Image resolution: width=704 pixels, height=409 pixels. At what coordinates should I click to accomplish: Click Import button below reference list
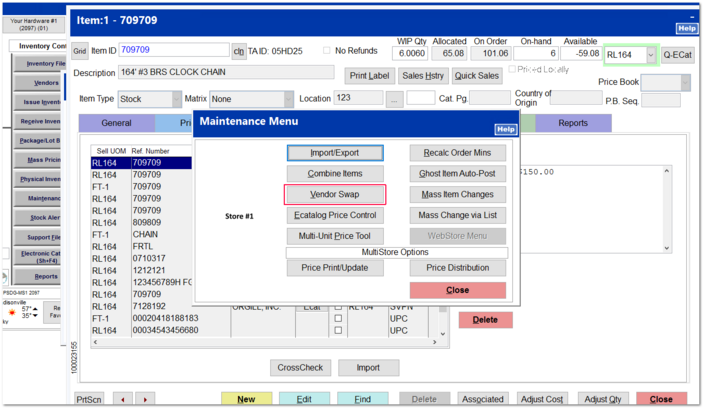(368, 368)
